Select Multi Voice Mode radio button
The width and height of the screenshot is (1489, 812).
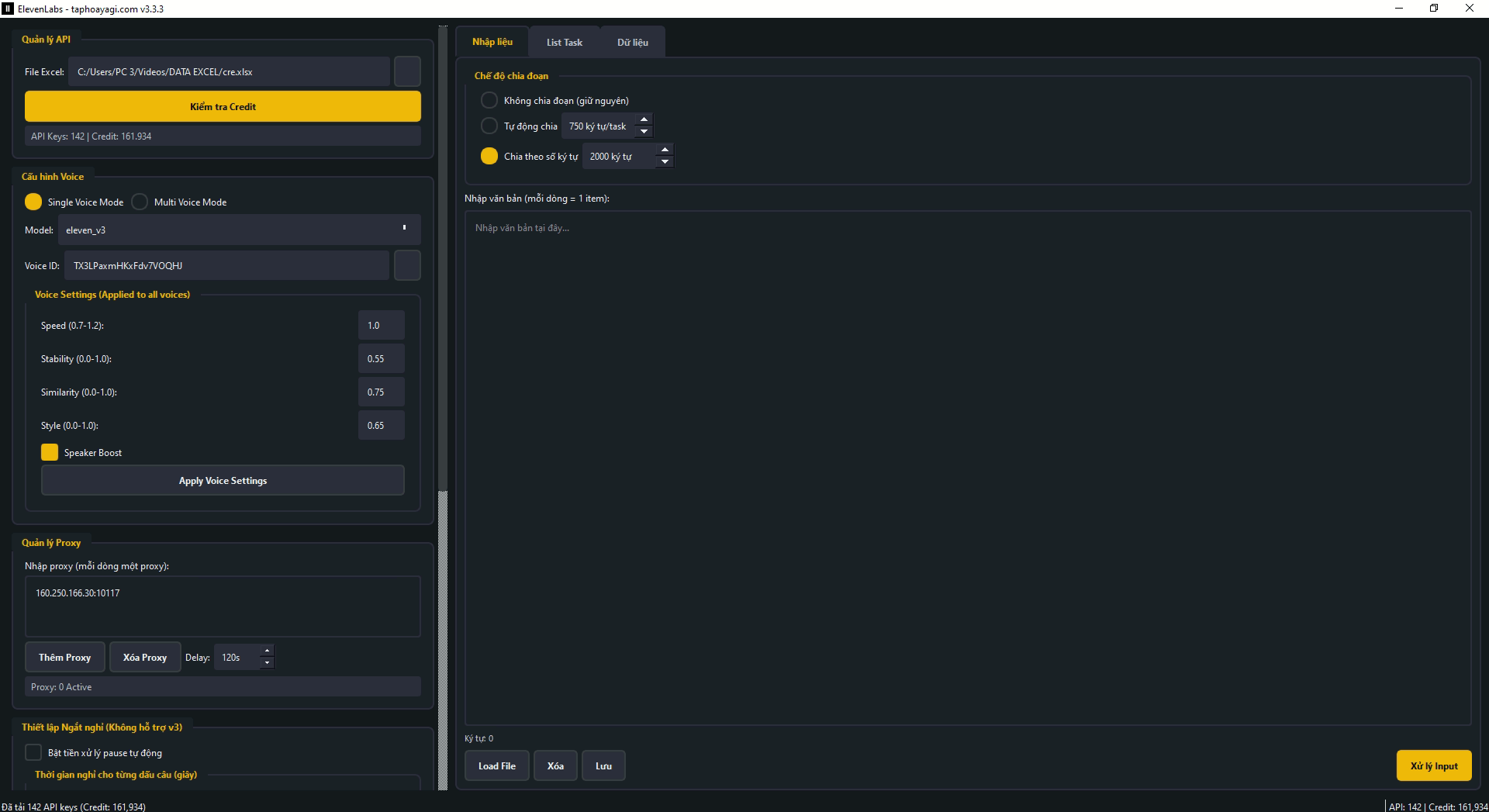(140, 202)
